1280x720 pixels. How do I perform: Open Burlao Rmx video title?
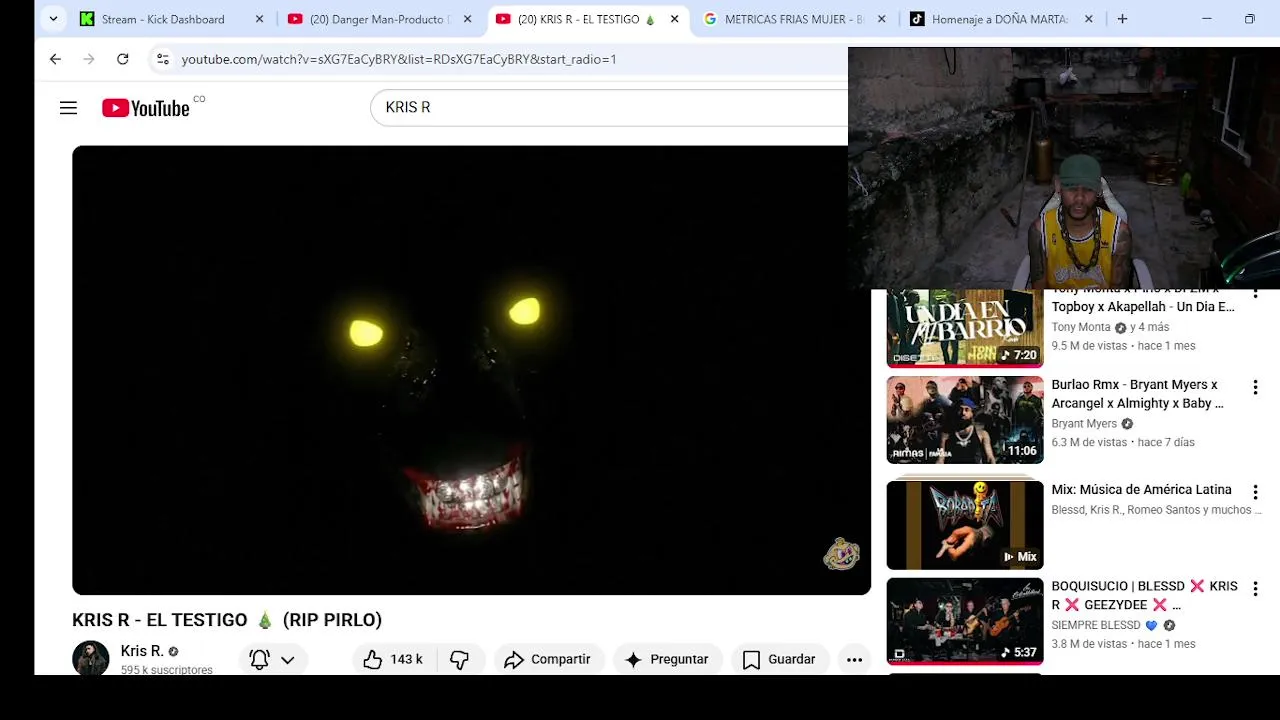[x=1137, y=394]
